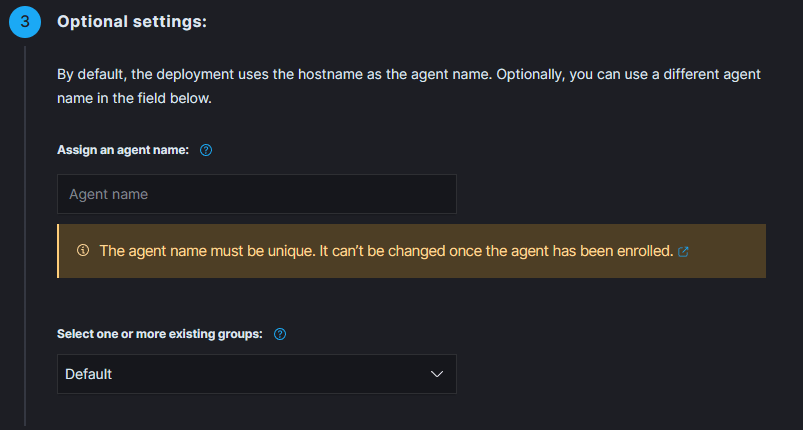This screenshot has width=803, height=430.
Task: Click the "Agent name" placeholder text
Action: click(108, 194)
